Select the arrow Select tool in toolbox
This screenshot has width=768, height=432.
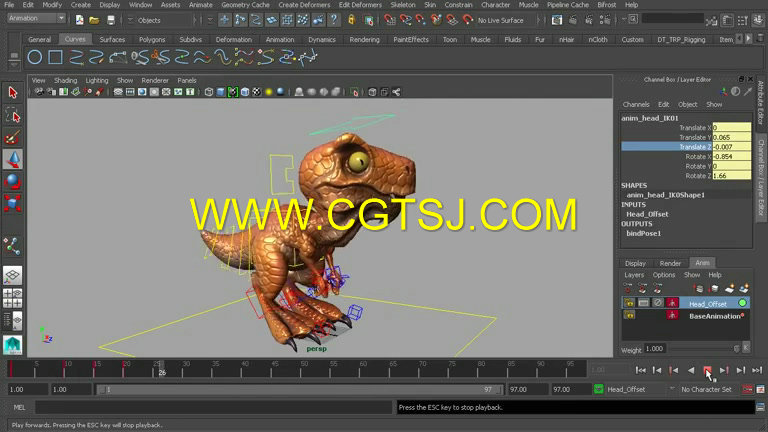point(13,92)
